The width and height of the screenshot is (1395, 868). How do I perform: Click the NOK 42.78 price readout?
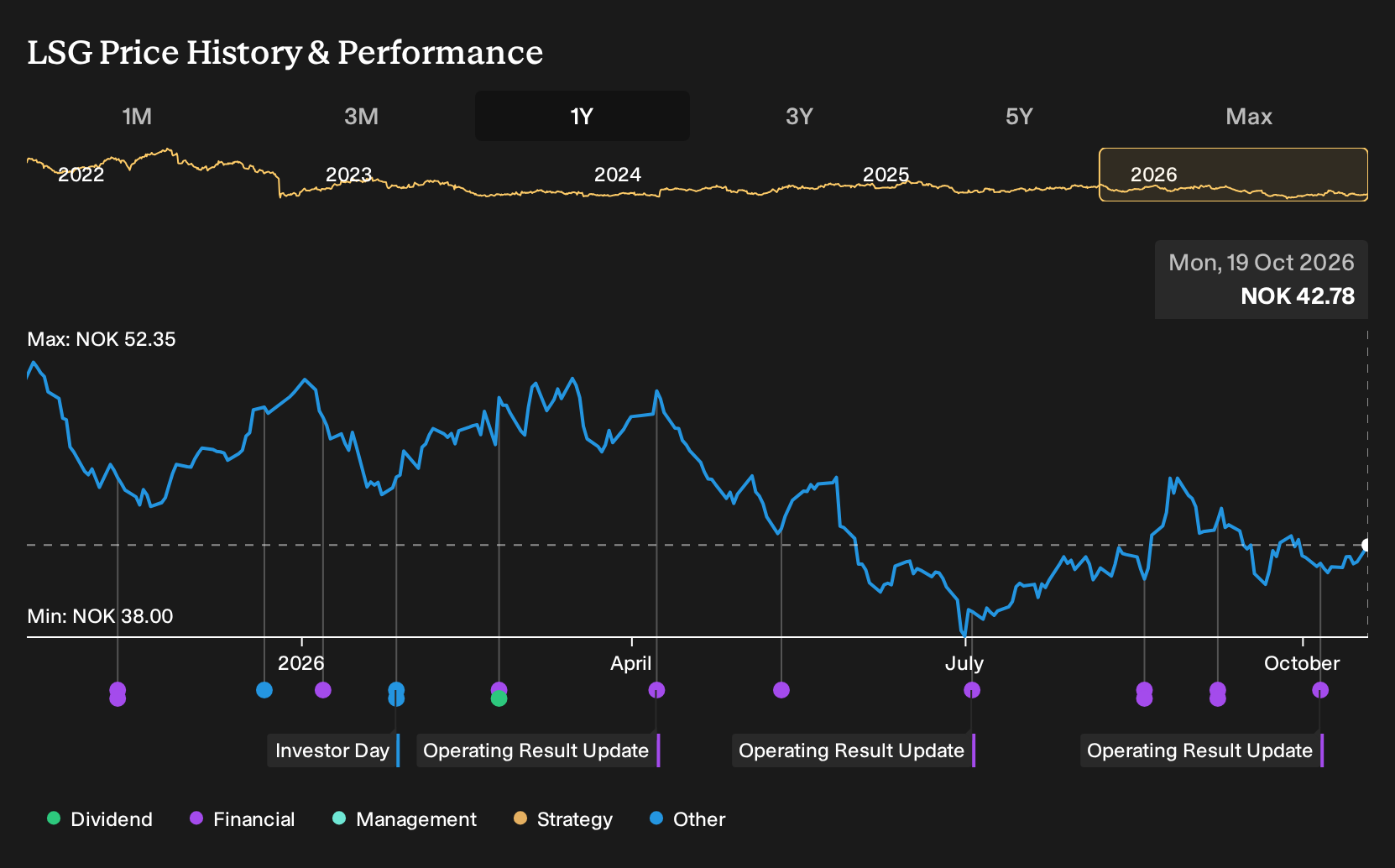[x=1298, y=296]
